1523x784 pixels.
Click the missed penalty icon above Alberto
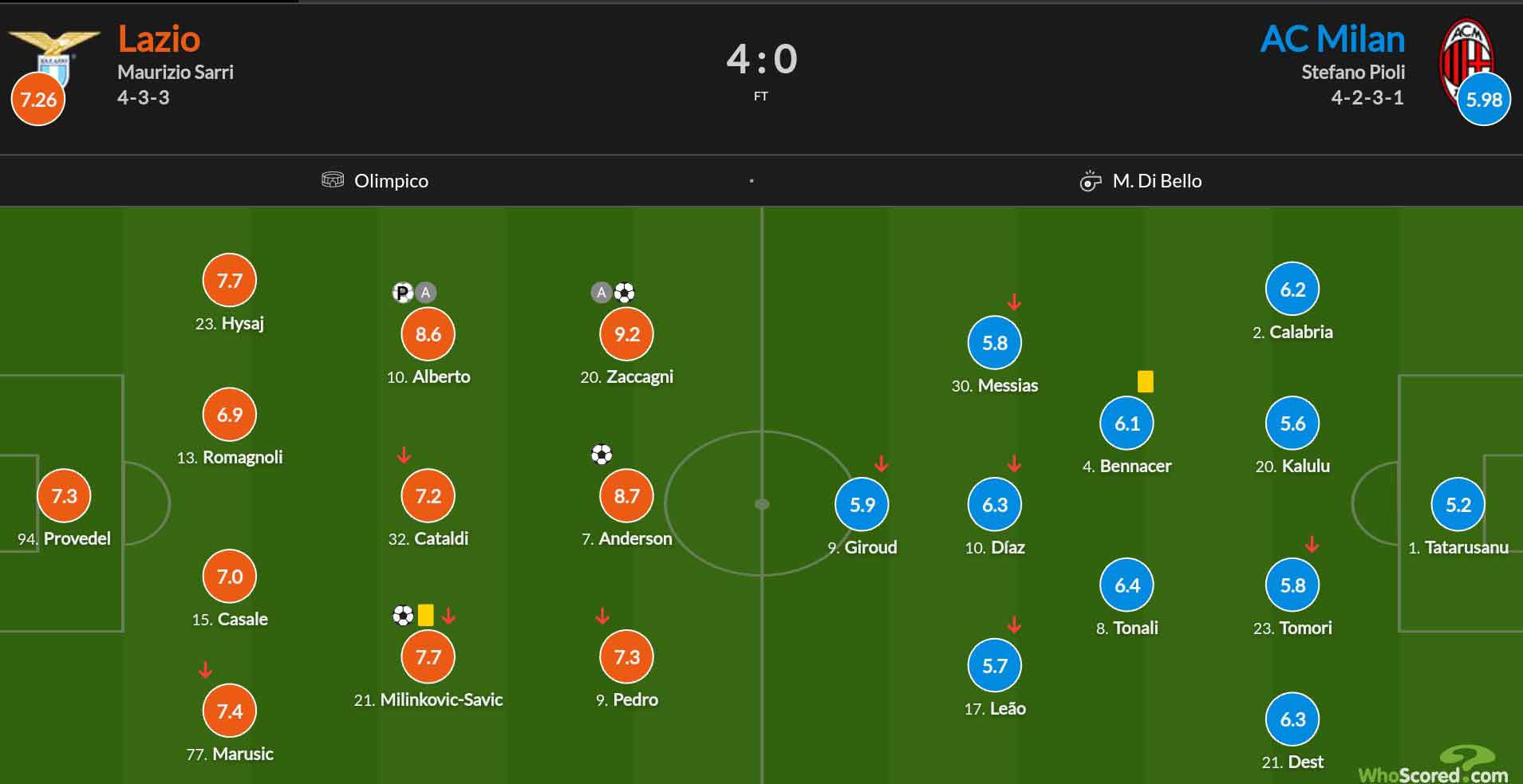pos(403,293)
